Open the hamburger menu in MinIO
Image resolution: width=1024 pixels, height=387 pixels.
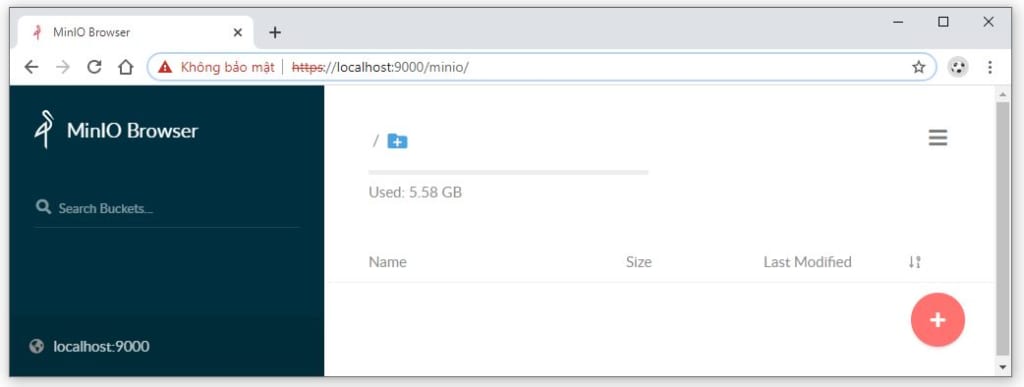(938, 138)
